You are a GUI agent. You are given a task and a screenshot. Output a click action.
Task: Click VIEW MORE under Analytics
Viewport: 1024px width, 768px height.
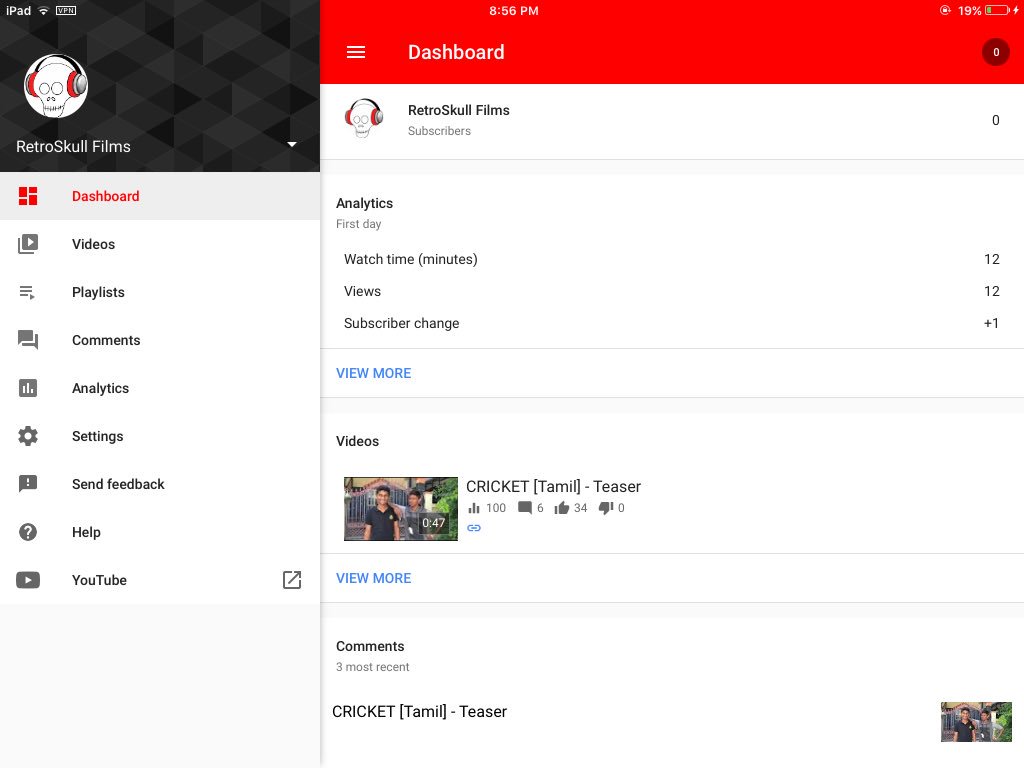[x=374, y=373]
